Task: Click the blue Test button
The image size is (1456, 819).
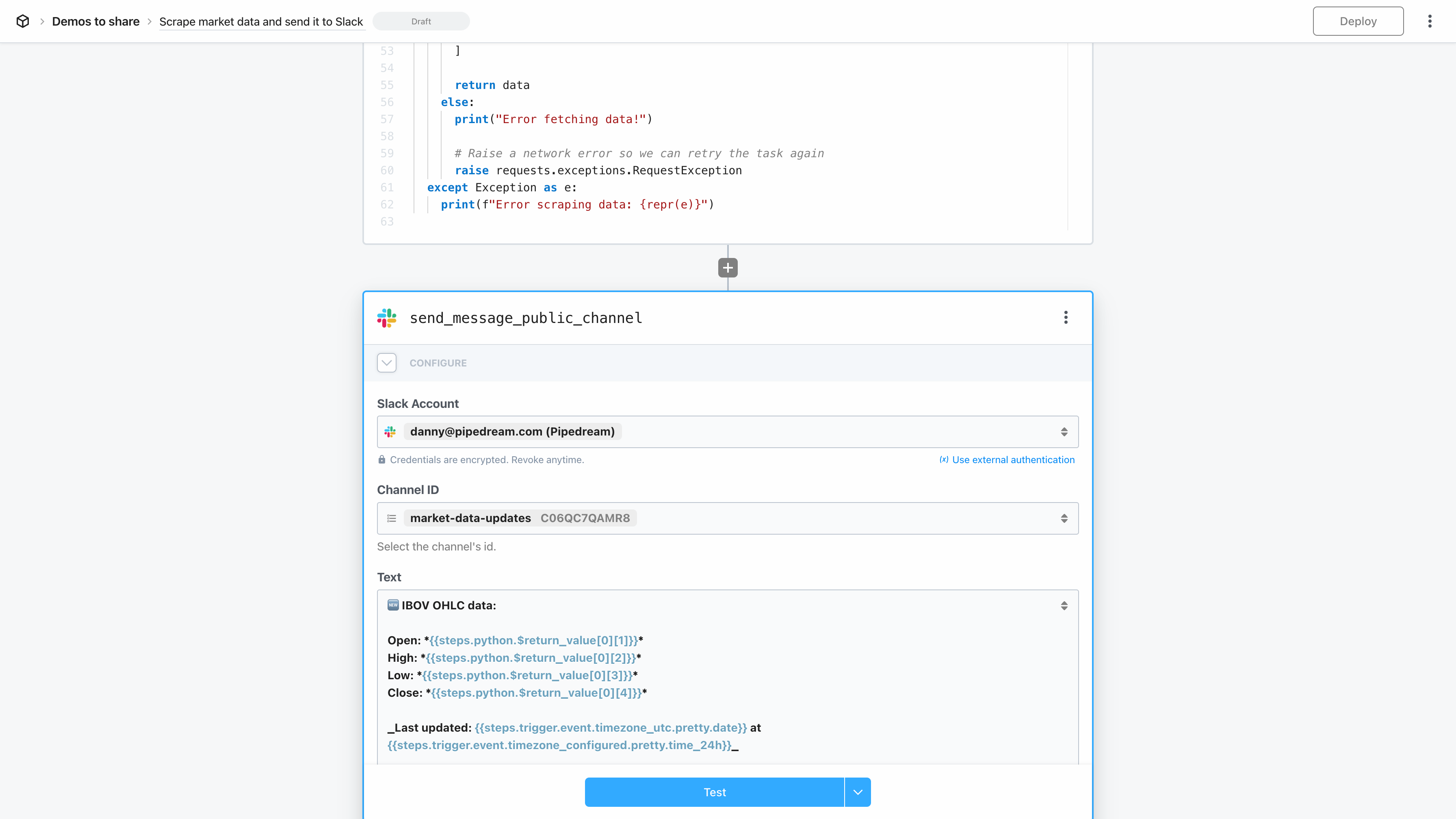Action: [x=714, y=792]
